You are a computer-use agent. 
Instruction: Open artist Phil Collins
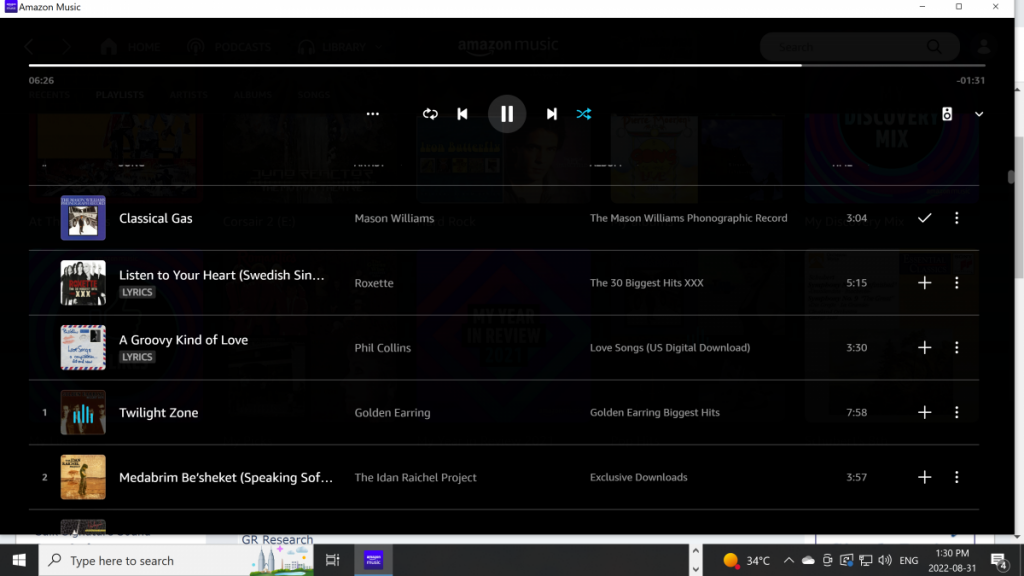click(382, 347)
